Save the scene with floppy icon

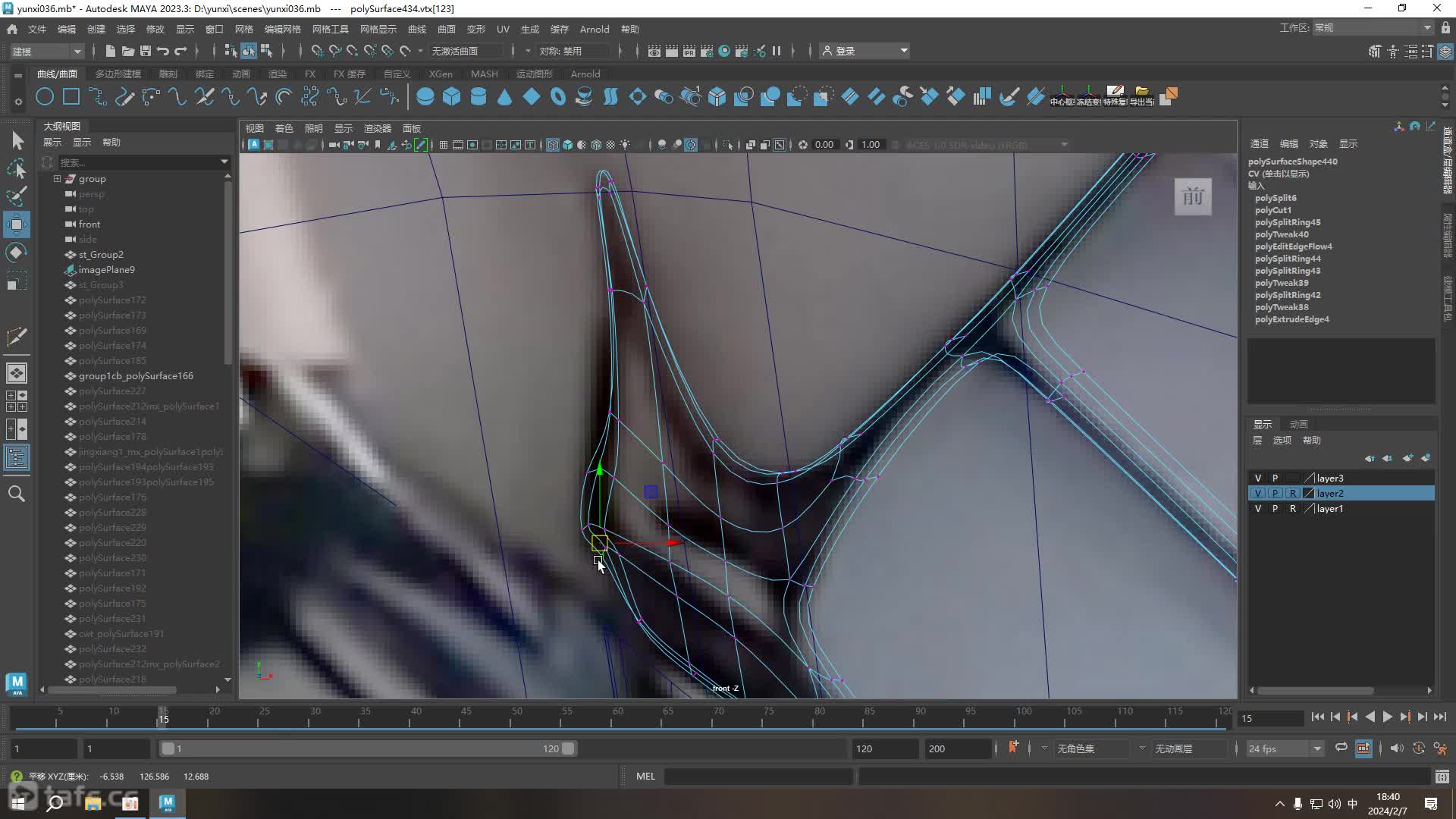click(145, 51)
